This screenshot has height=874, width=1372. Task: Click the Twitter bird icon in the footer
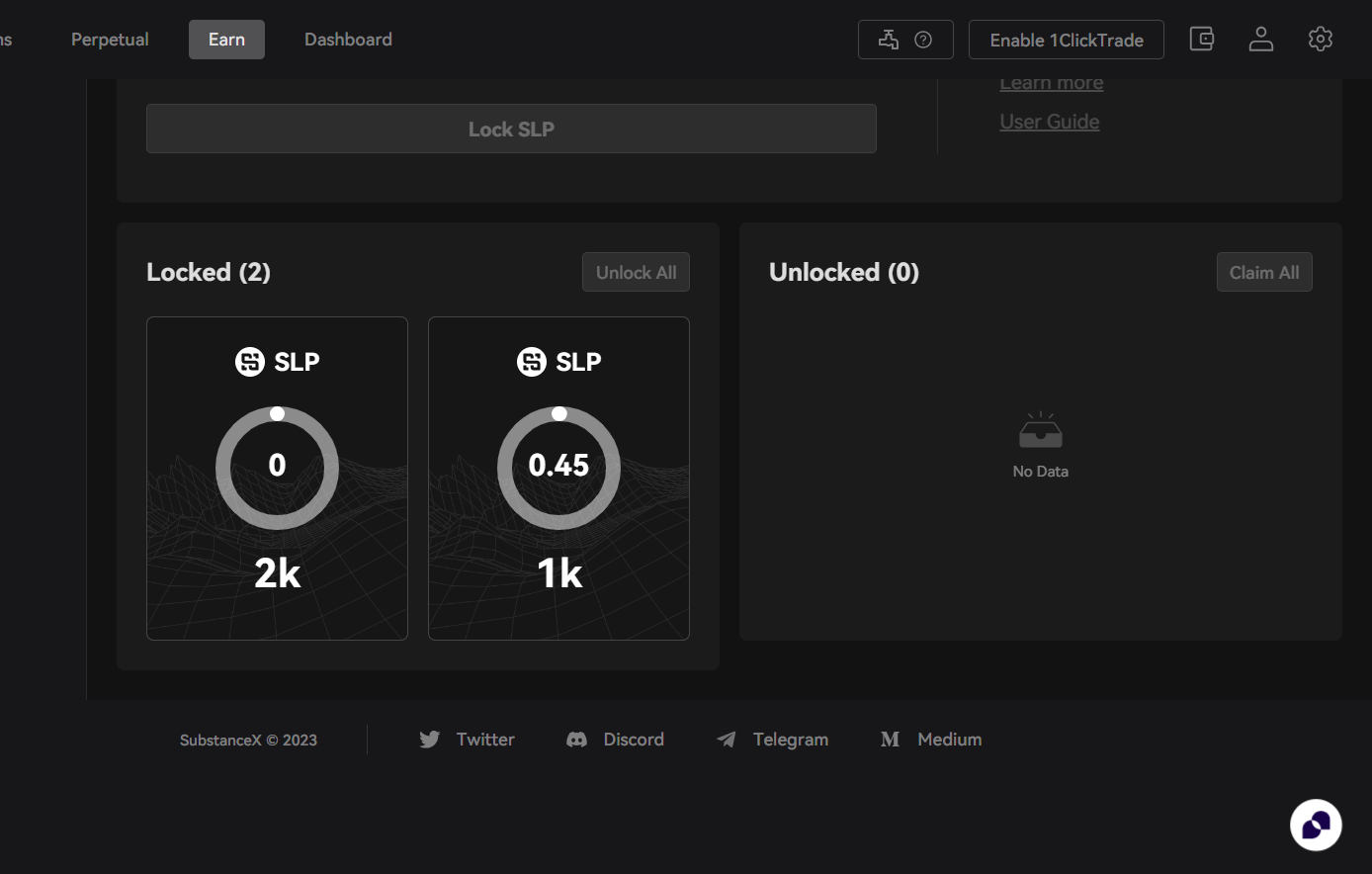[x=429, y=740]
